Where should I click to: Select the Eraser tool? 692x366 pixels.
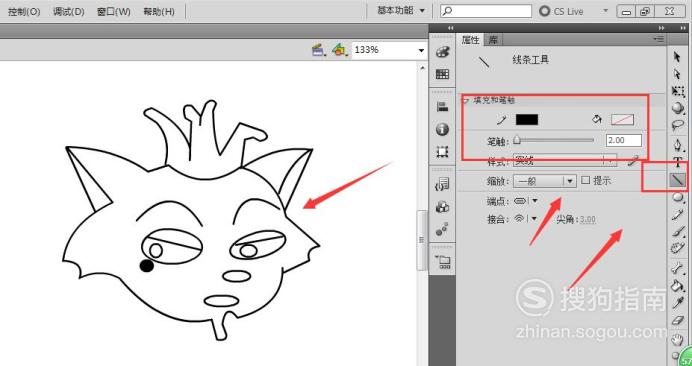[x=677, y=321]
